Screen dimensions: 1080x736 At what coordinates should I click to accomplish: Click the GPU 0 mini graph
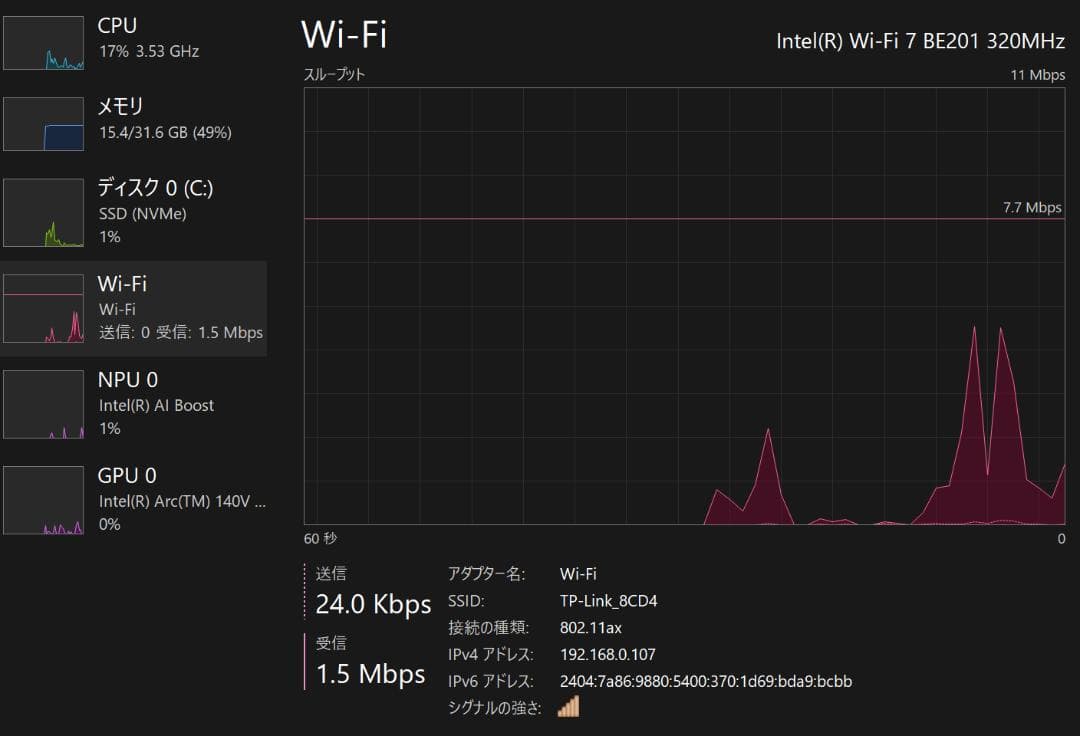[43, 500]
